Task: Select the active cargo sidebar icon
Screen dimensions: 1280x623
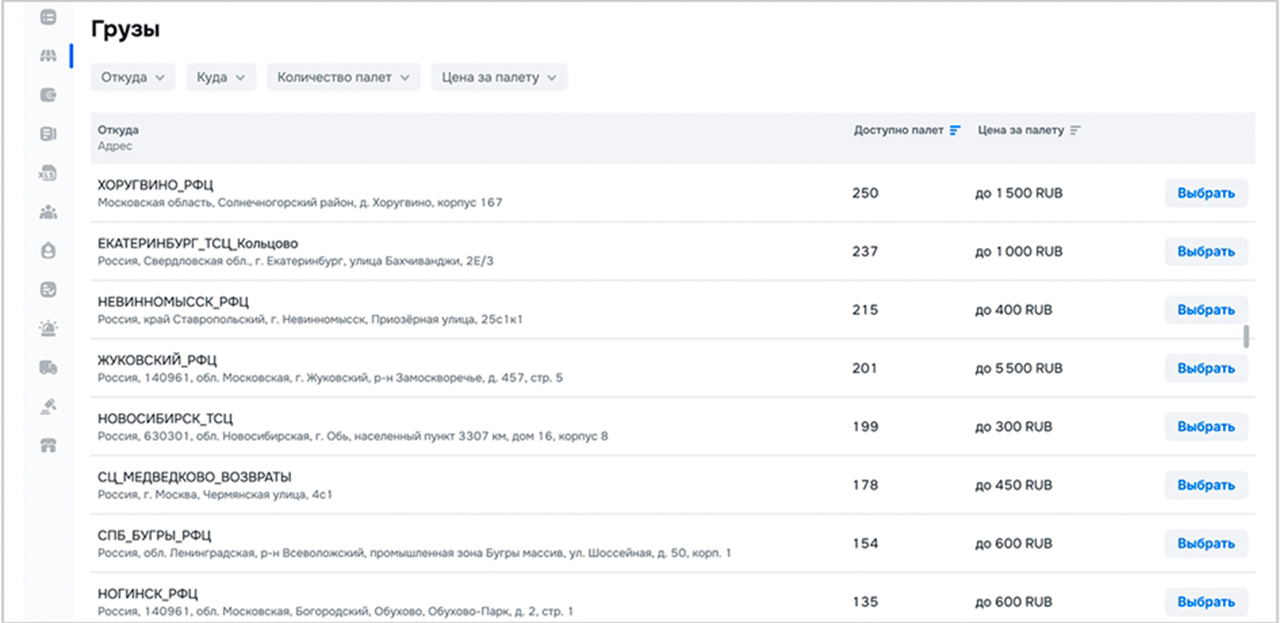Action: click(48, 56)
